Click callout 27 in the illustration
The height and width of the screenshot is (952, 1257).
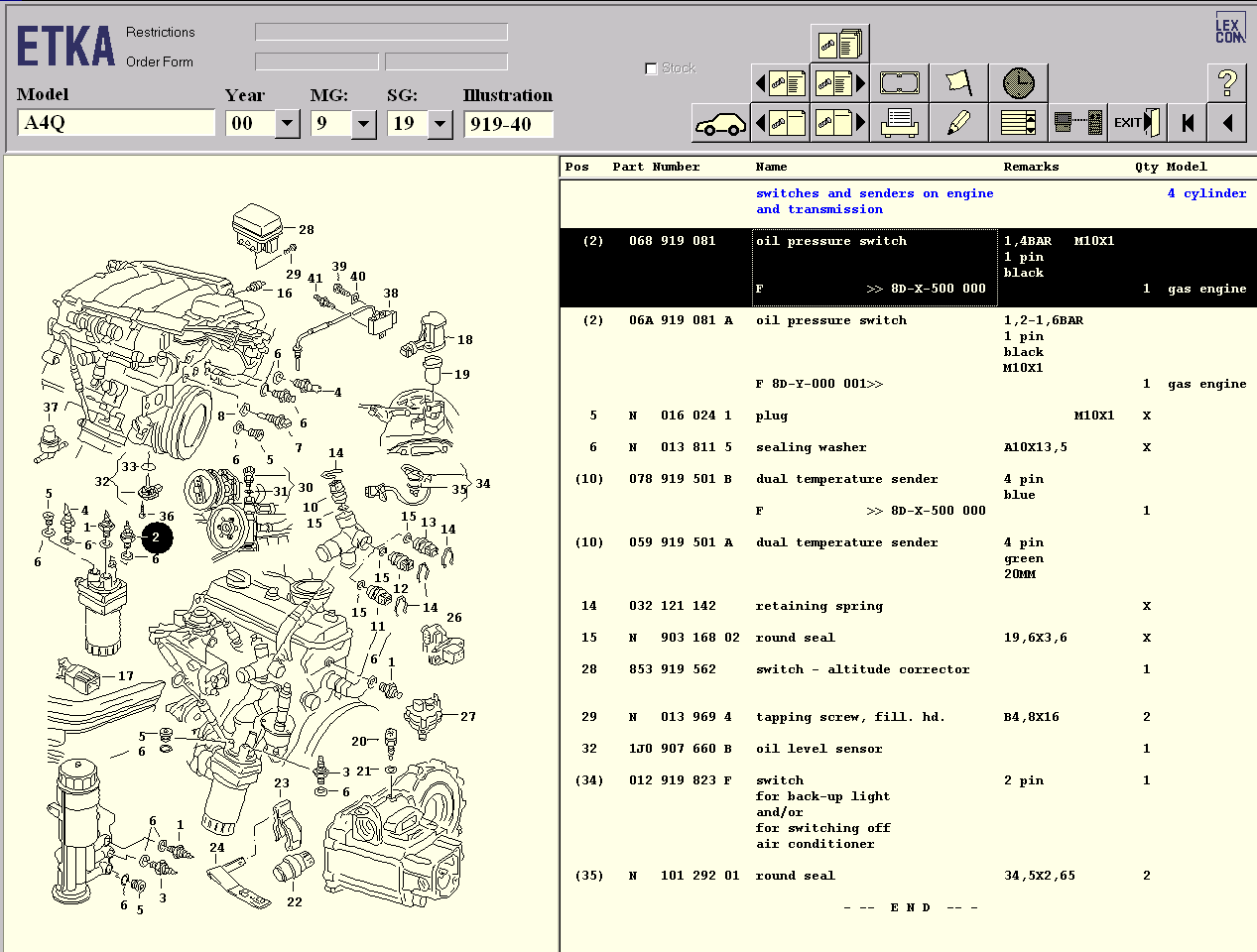click(468, 716)
